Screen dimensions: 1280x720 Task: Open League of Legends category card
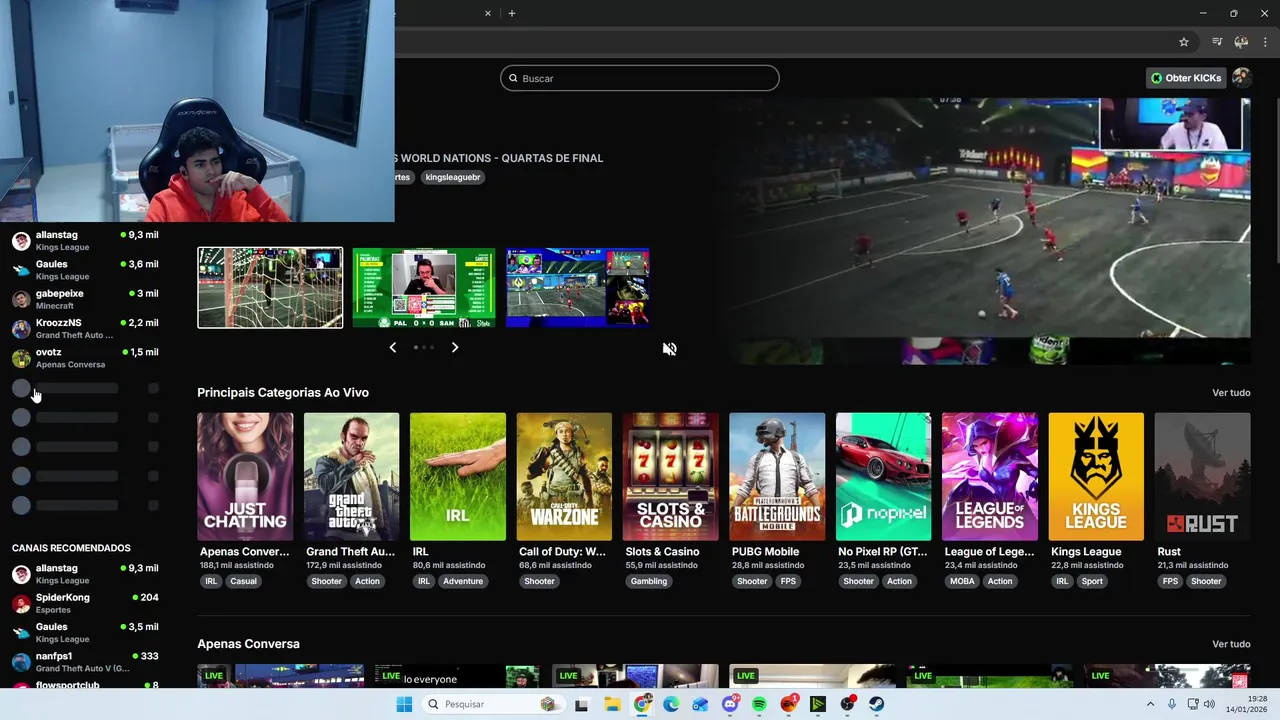coord(989,476)
